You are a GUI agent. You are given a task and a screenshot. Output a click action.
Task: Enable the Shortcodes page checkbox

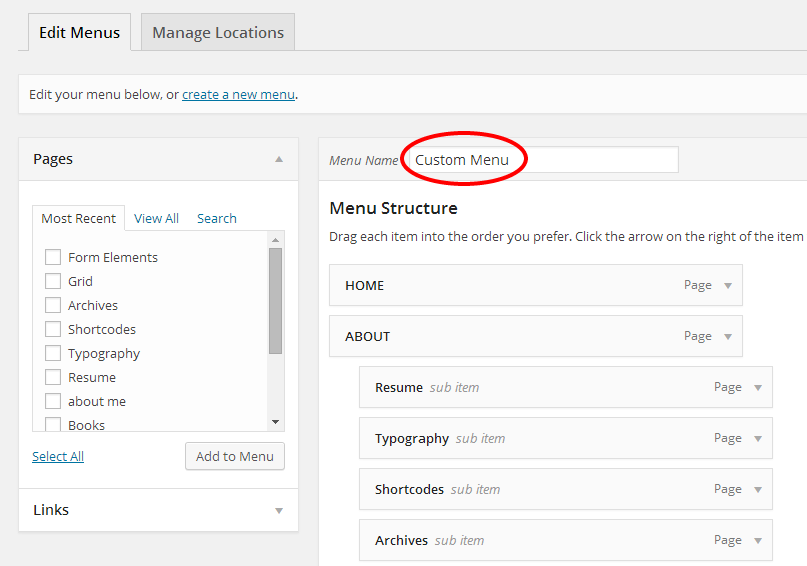click(x=53, y=329)
